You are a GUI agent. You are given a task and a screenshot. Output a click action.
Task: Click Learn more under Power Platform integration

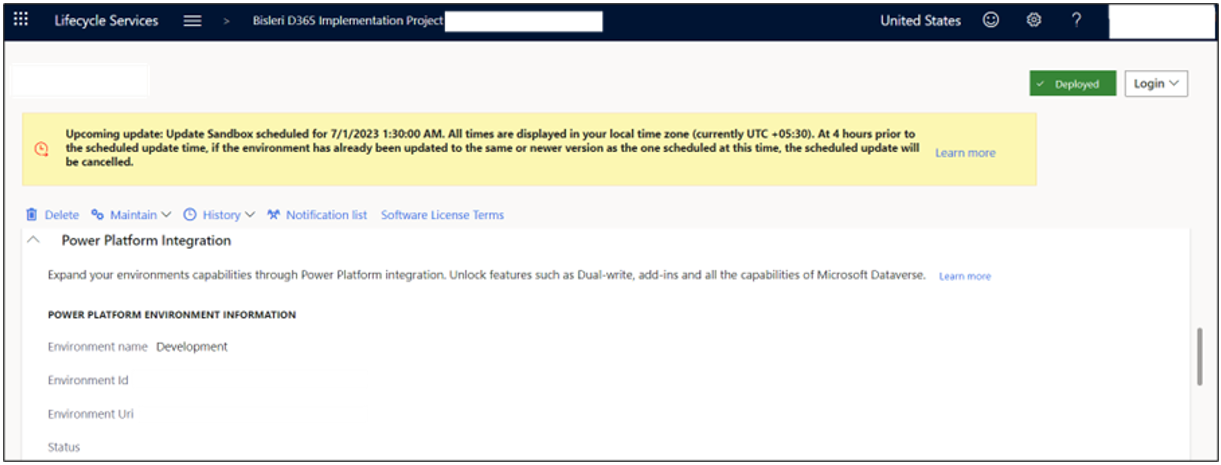pyautogui.click(x=965, y=276)
